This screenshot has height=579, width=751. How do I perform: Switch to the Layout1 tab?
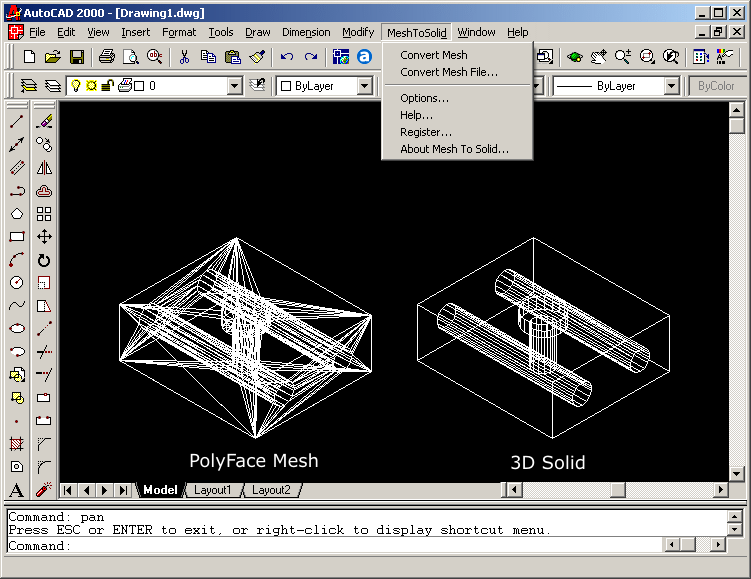(212, 490)
